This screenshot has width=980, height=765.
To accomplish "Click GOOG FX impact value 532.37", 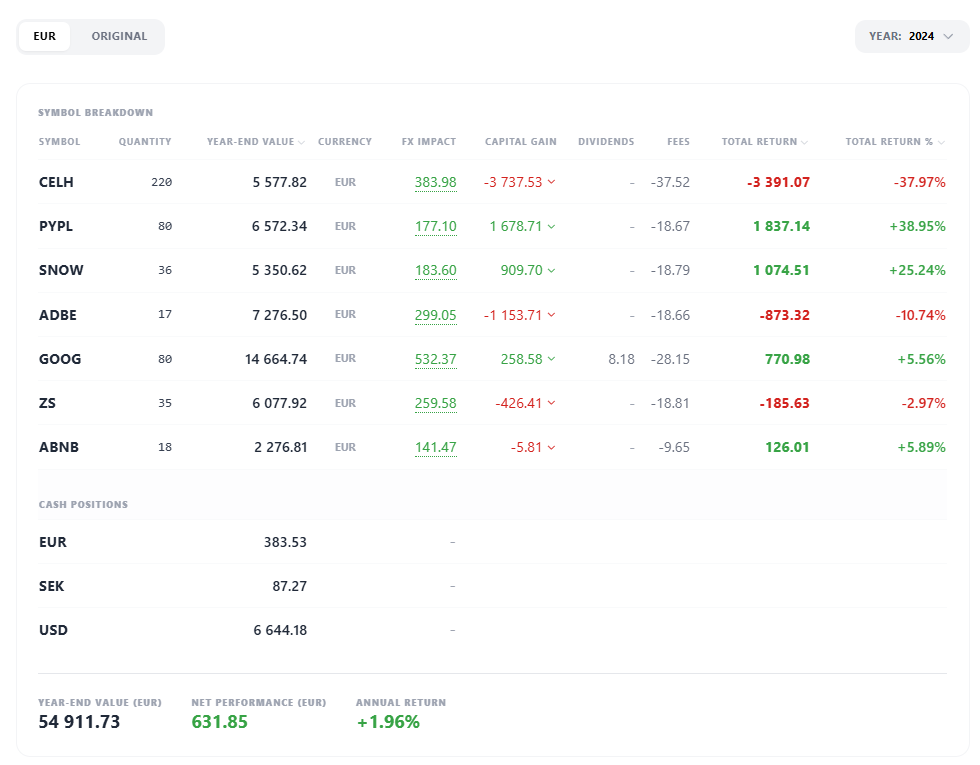I will point(435,359).
